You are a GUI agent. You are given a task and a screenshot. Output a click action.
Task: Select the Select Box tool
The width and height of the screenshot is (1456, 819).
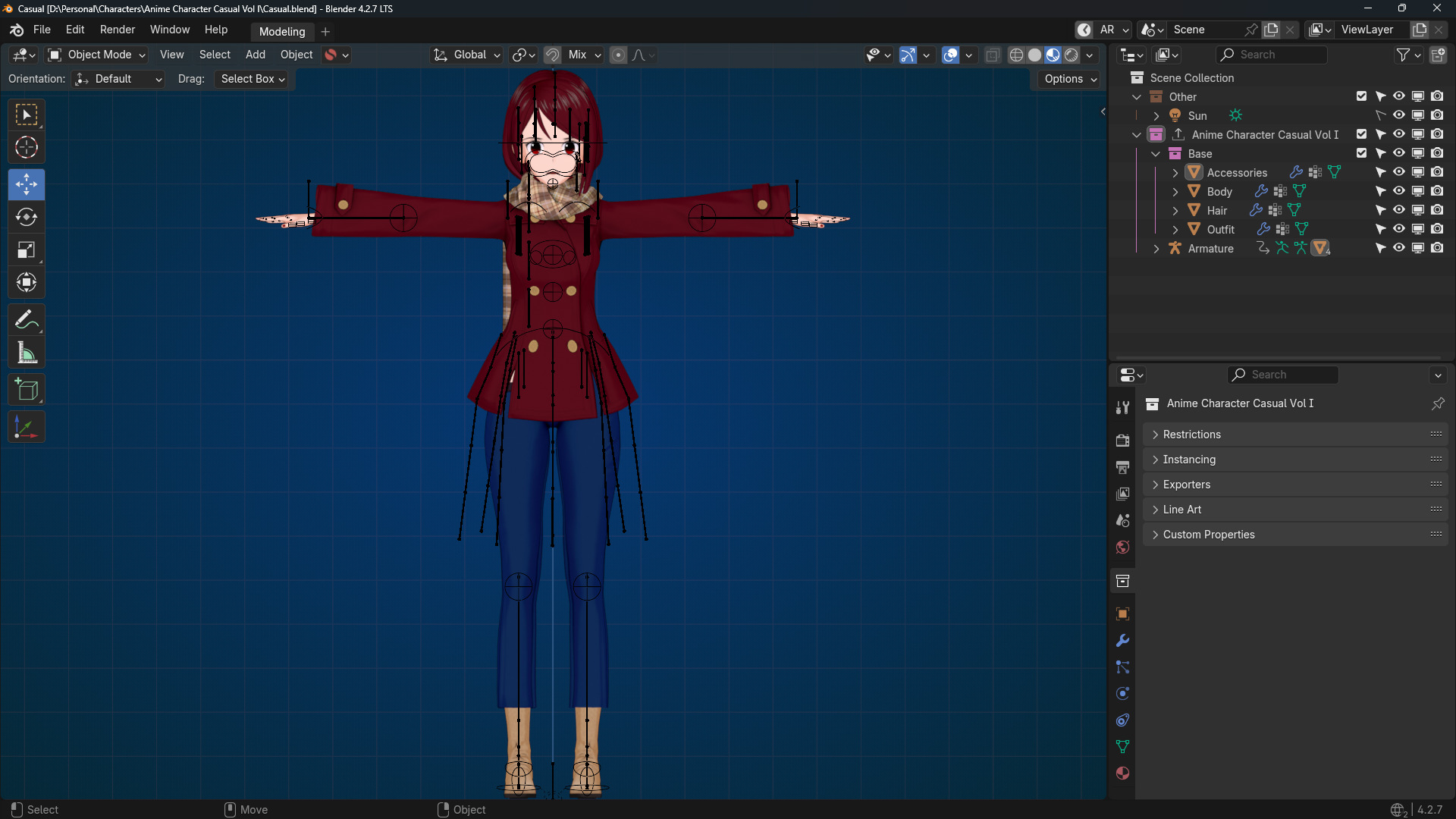pos(27,115)
